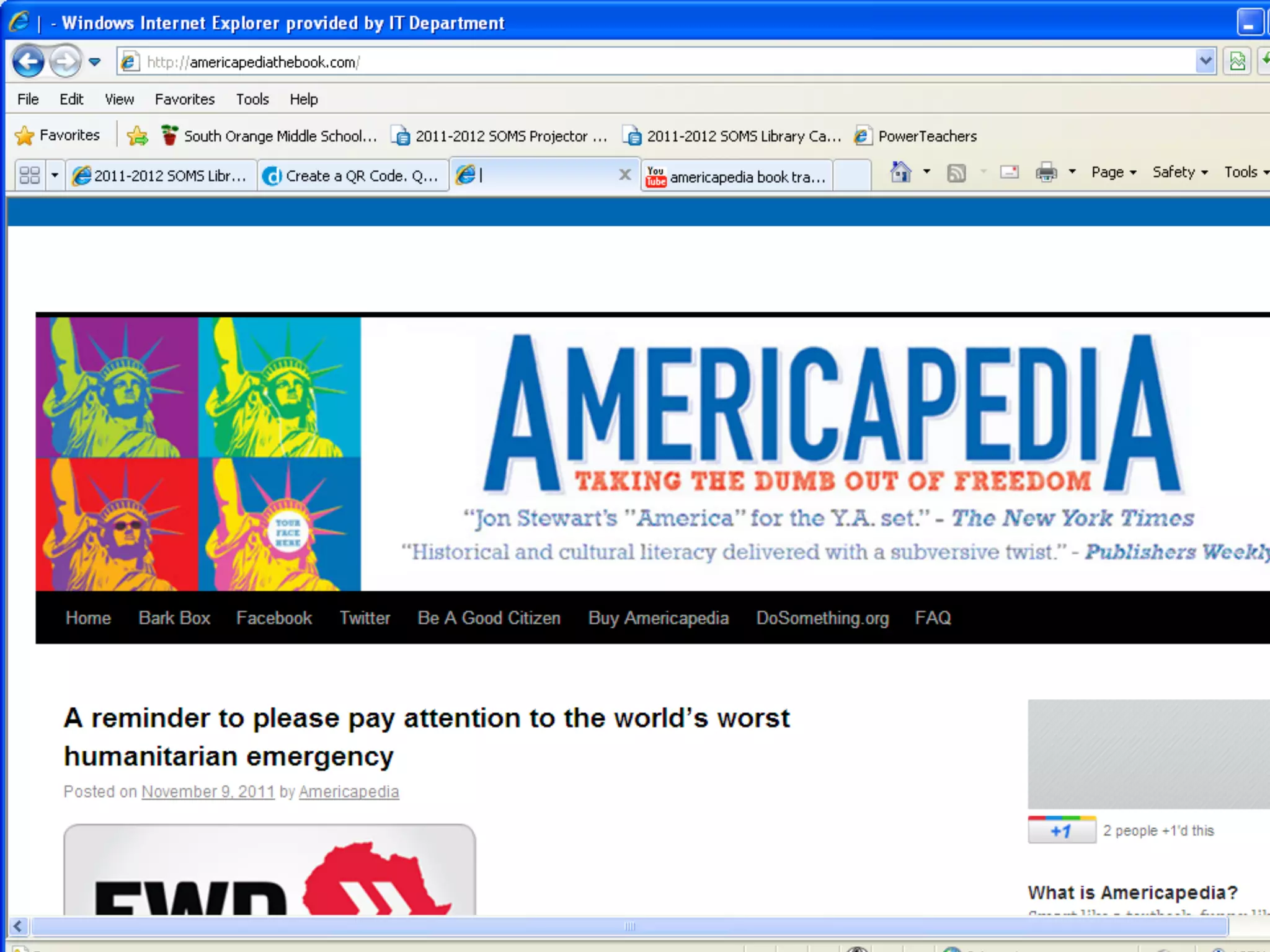Expand the address bar URL history dropdown
This screenshot has width=1270, height=952.
click(x=1205, y=61)
